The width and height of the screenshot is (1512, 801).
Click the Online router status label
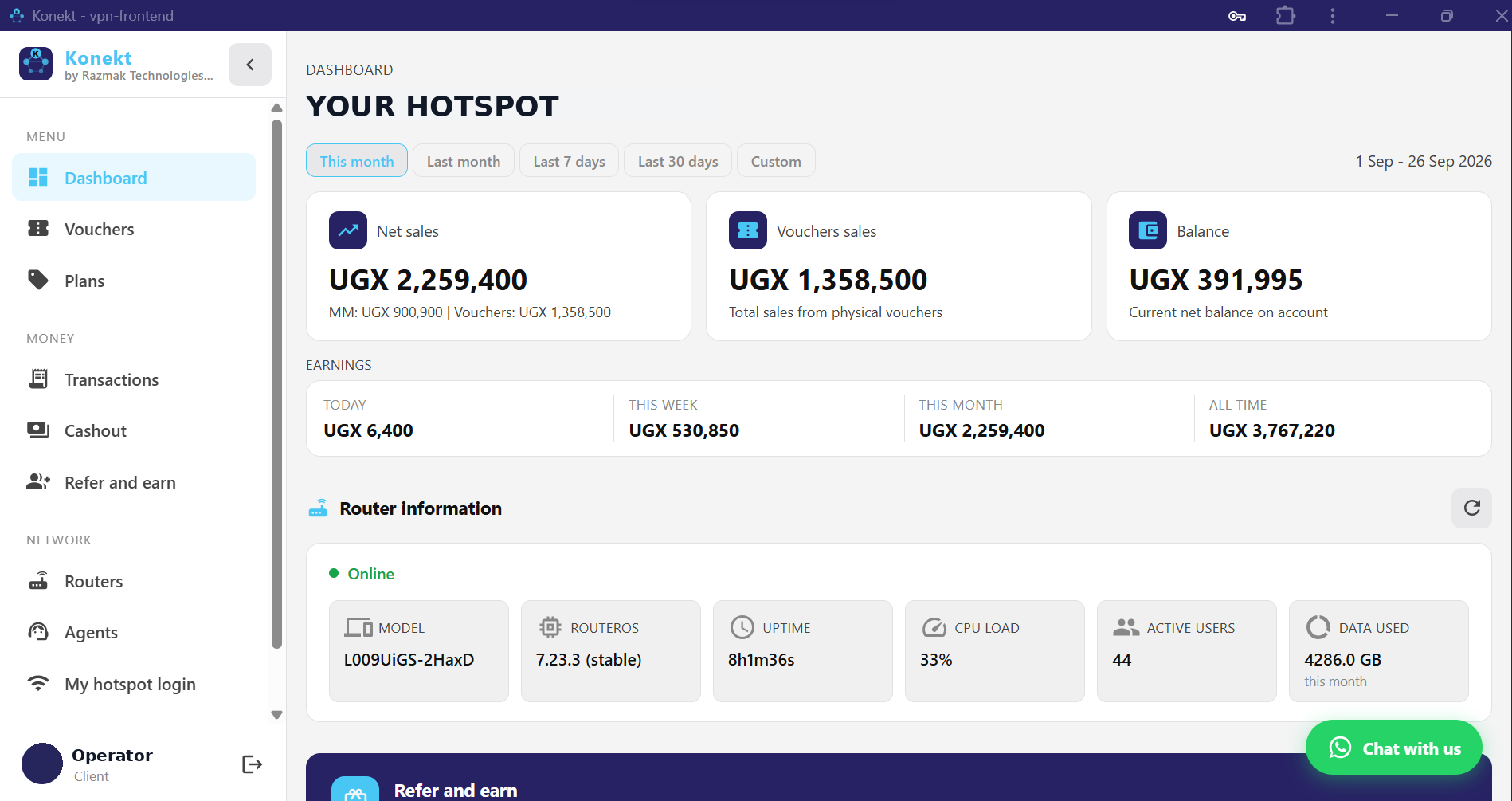click(370, 574)
